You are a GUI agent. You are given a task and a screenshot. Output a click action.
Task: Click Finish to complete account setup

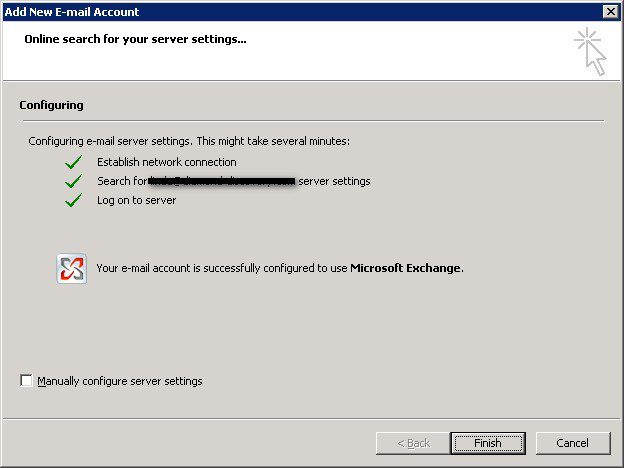pos(488,443)
